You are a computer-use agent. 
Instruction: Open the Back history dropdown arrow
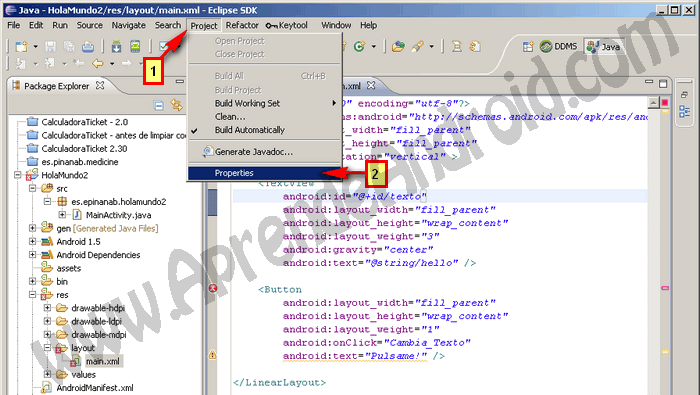[112, 64]
